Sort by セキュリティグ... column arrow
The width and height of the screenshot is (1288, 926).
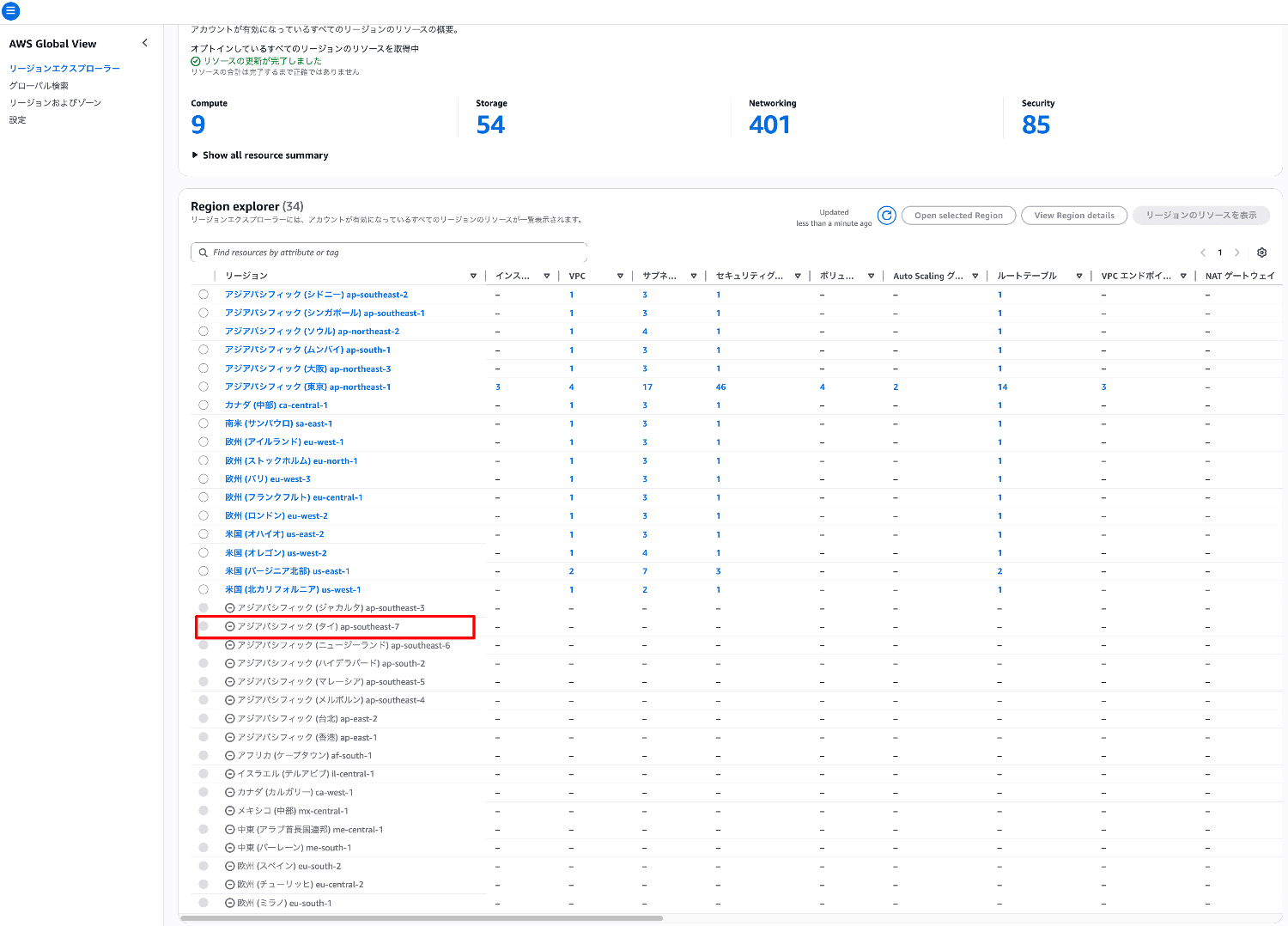(798, 276)
